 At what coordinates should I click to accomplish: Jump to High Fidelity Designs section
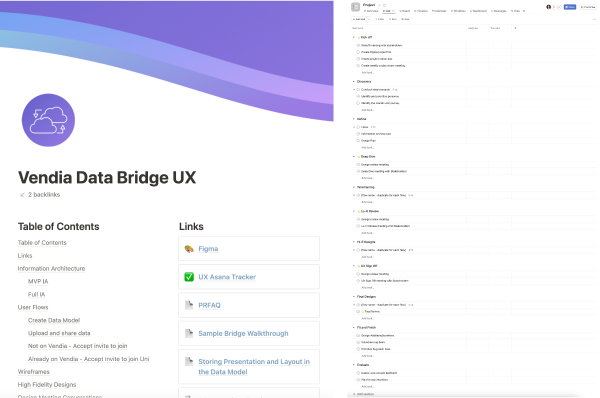[47, 385]
